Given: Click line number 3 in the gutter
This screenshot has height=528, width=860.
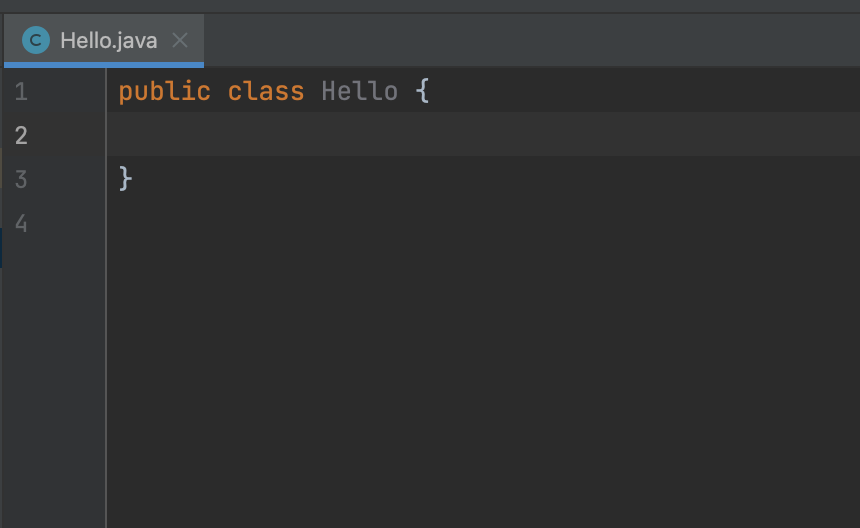Looking at the screenshot, I should tap(21, 179).
